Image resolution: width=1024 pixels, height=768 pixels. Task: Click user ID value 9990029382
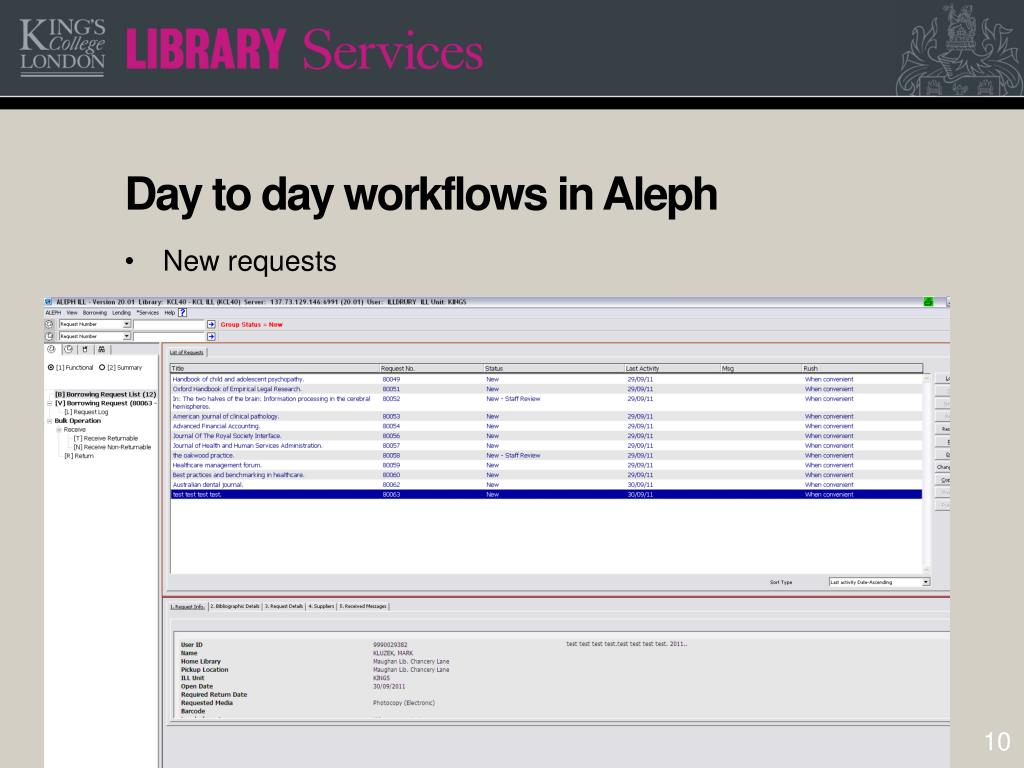tap(390, 645)
